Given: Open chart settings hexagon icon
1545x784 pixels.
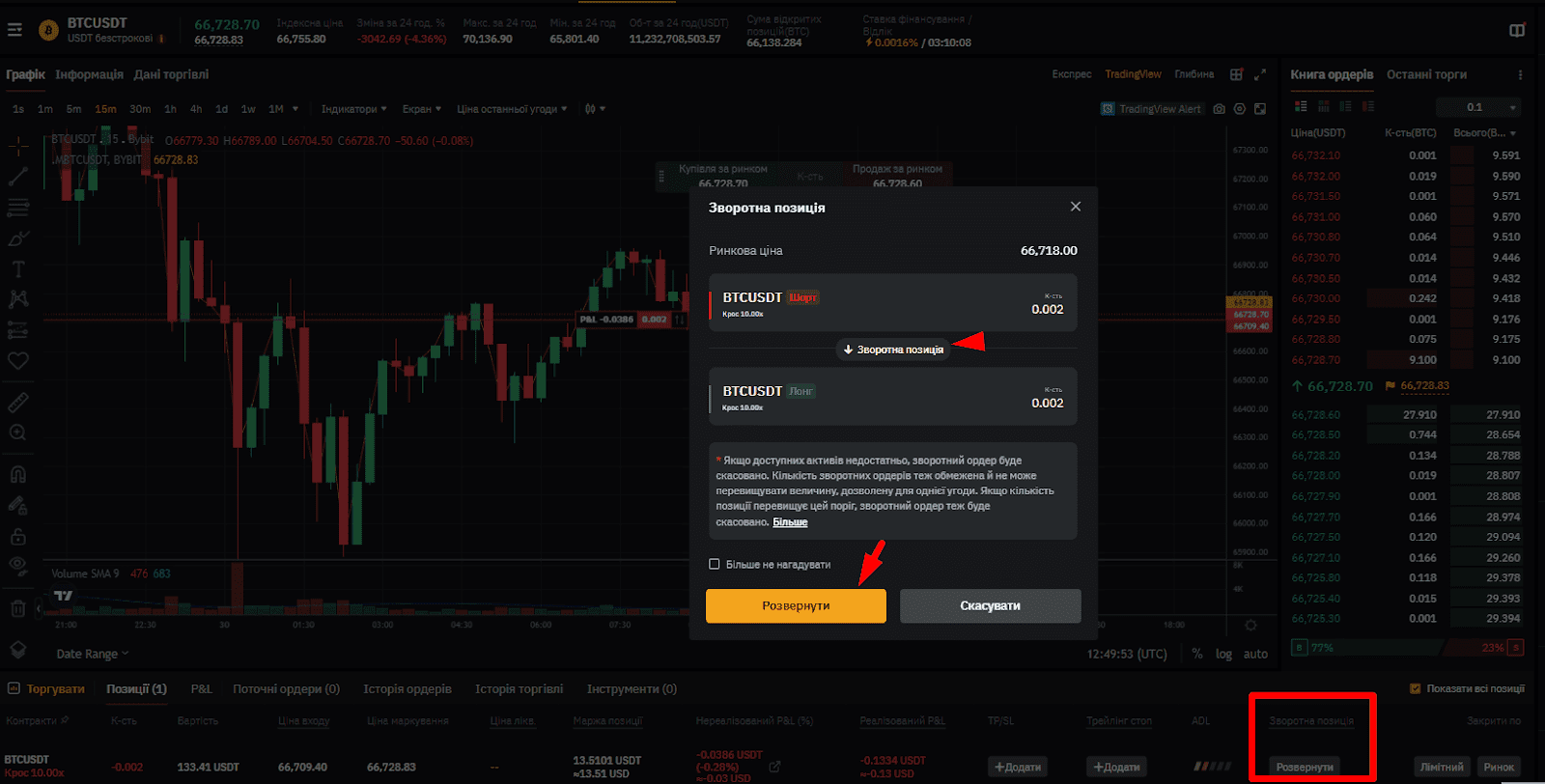Looking at the screenshot, I should coord(1240,109).
